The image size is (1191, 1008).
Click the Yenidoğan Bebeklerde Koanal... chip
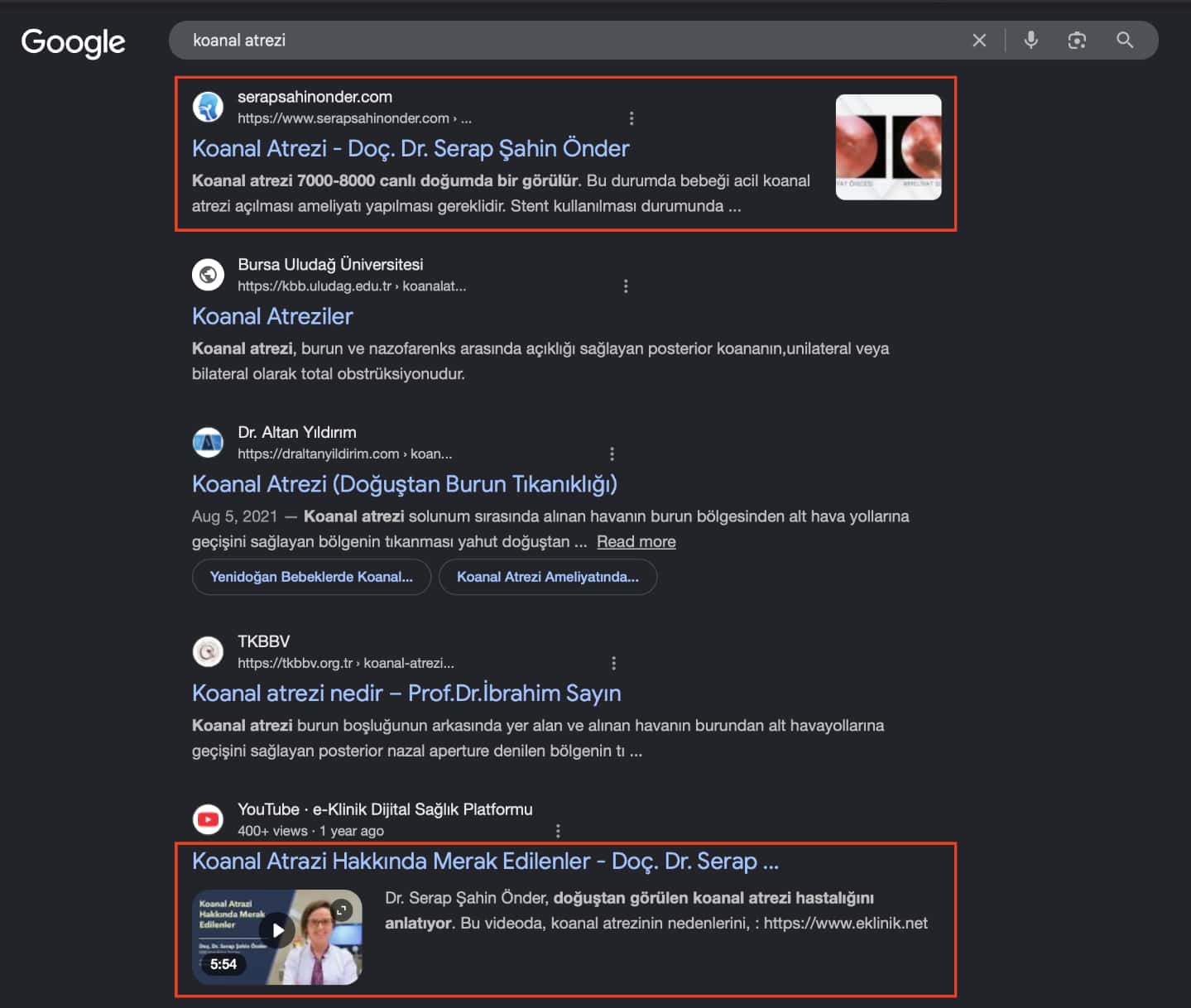click(311, 577)
